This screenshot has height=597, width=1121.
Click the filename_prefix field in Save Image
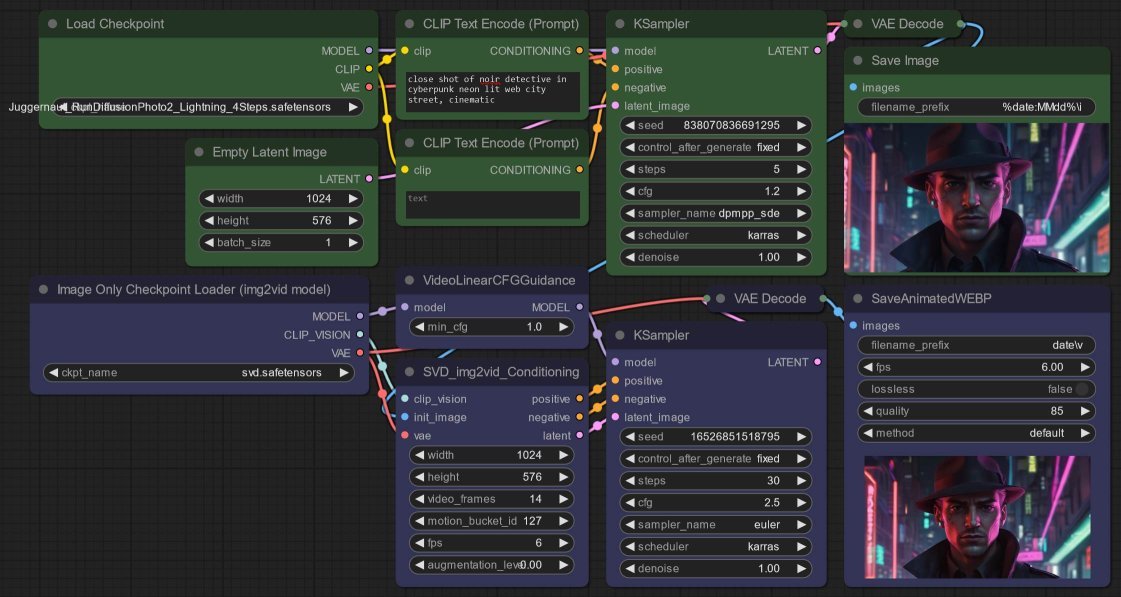pos(975,106)
